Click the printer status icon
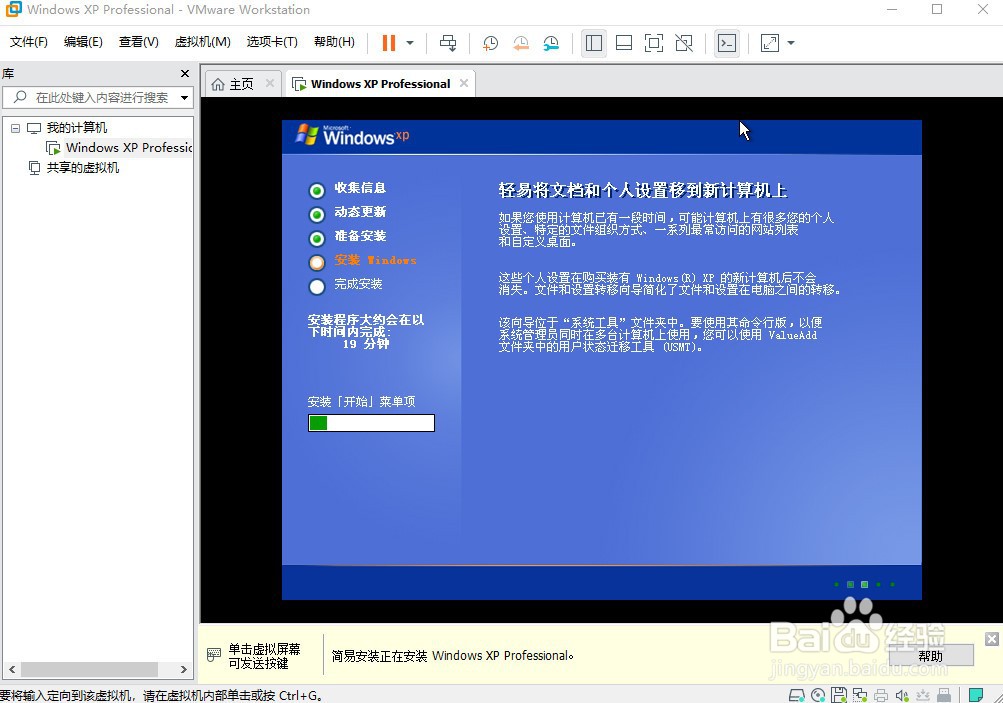Screen dimensions: 1003x703 coord(881,695)
